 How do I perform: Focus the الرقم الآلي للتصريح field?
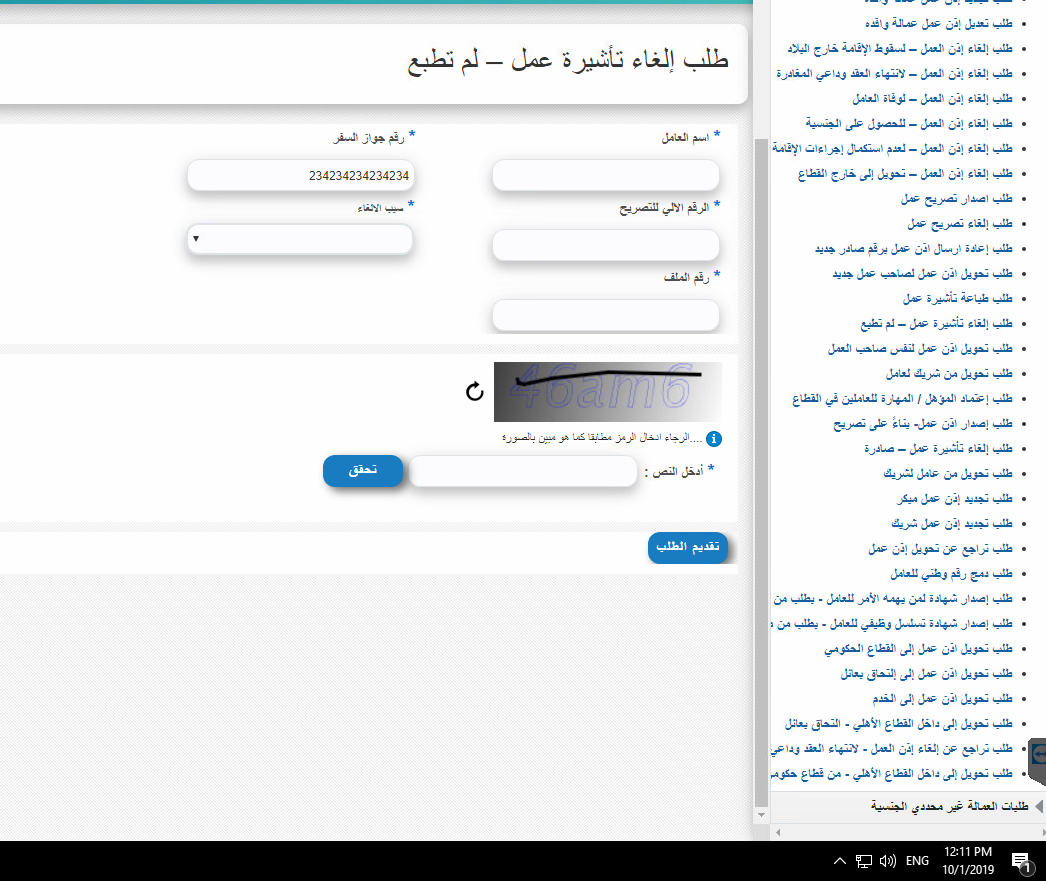(606, 245)
